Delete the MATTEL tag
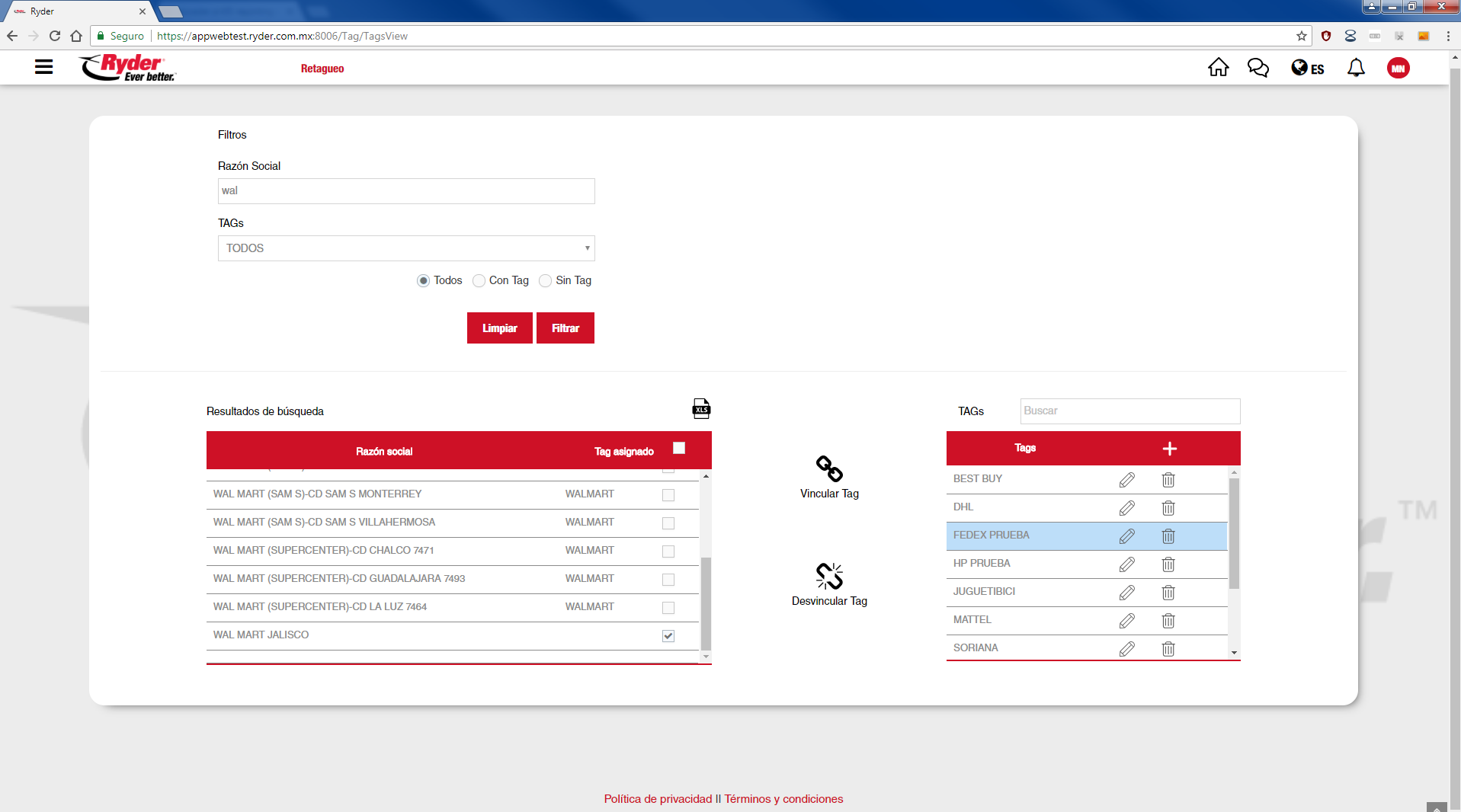This screenshot has width=1461, height=812. pyautogui.click(x=1168, y=621)
